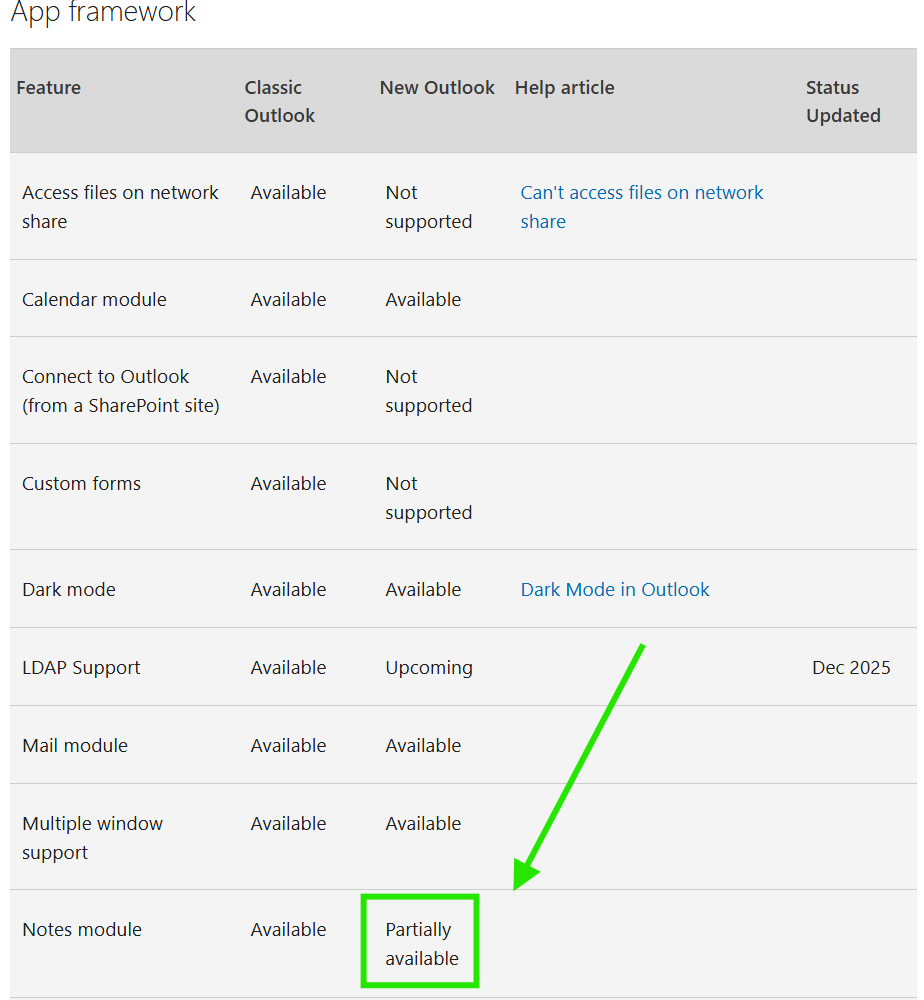924x1000 pixels.
Task: Click Classic Outlook "Available" for LDAP Support
Action: pos(288,667)
